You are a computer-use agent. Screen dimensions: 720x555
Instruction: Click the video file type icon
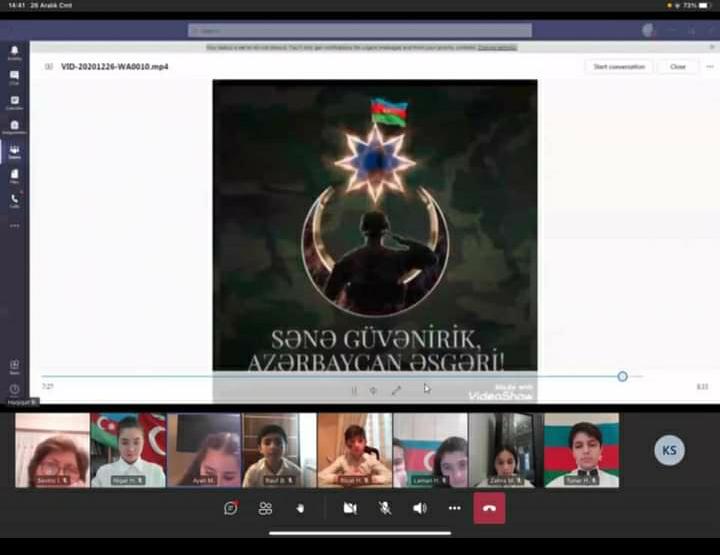pyautogui.click(x=49, y=67)
